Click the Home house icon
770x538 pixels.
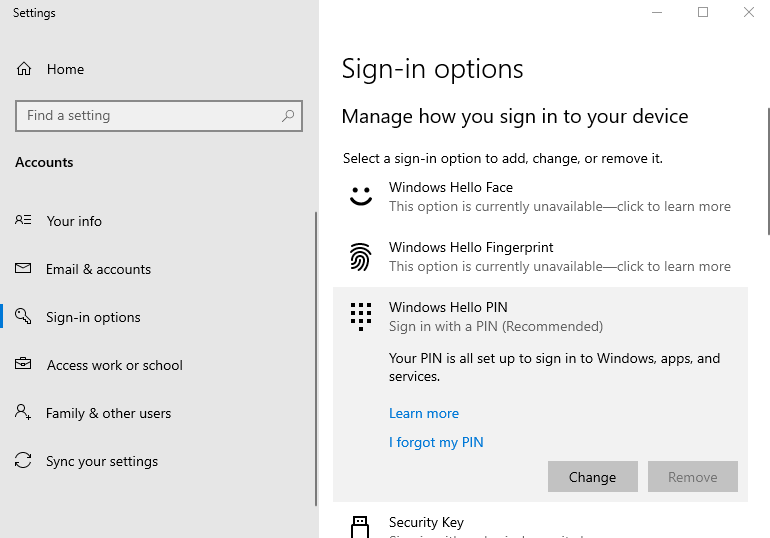pos(24,69)
